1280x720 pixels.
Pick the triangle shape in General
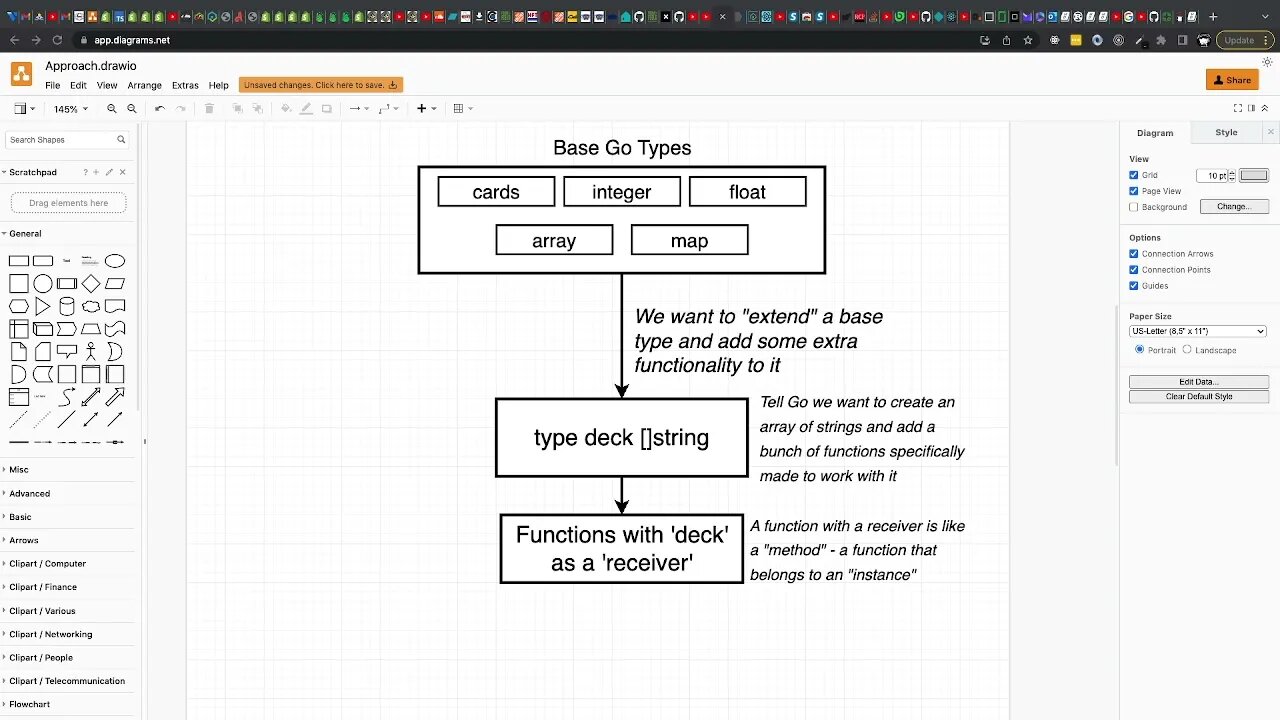[x=43, y=307]
